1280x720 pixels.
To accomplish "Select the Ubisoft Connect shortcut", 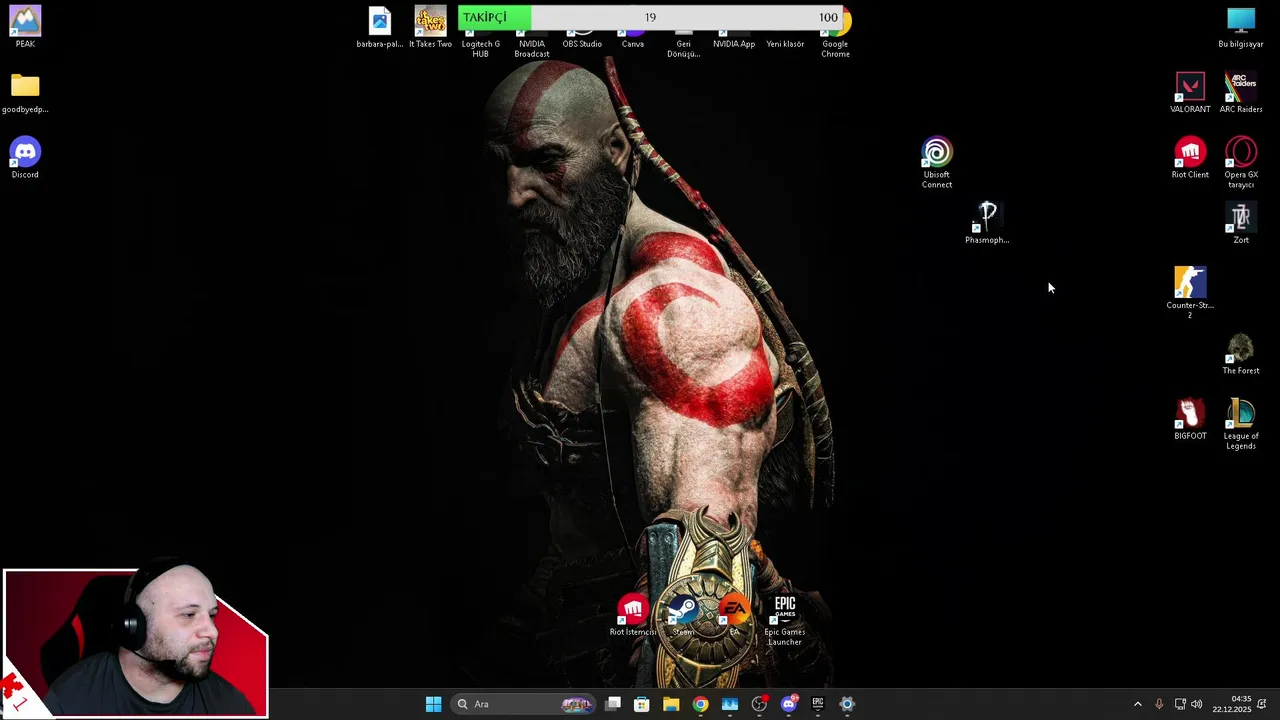I will [x=937, y=163].
